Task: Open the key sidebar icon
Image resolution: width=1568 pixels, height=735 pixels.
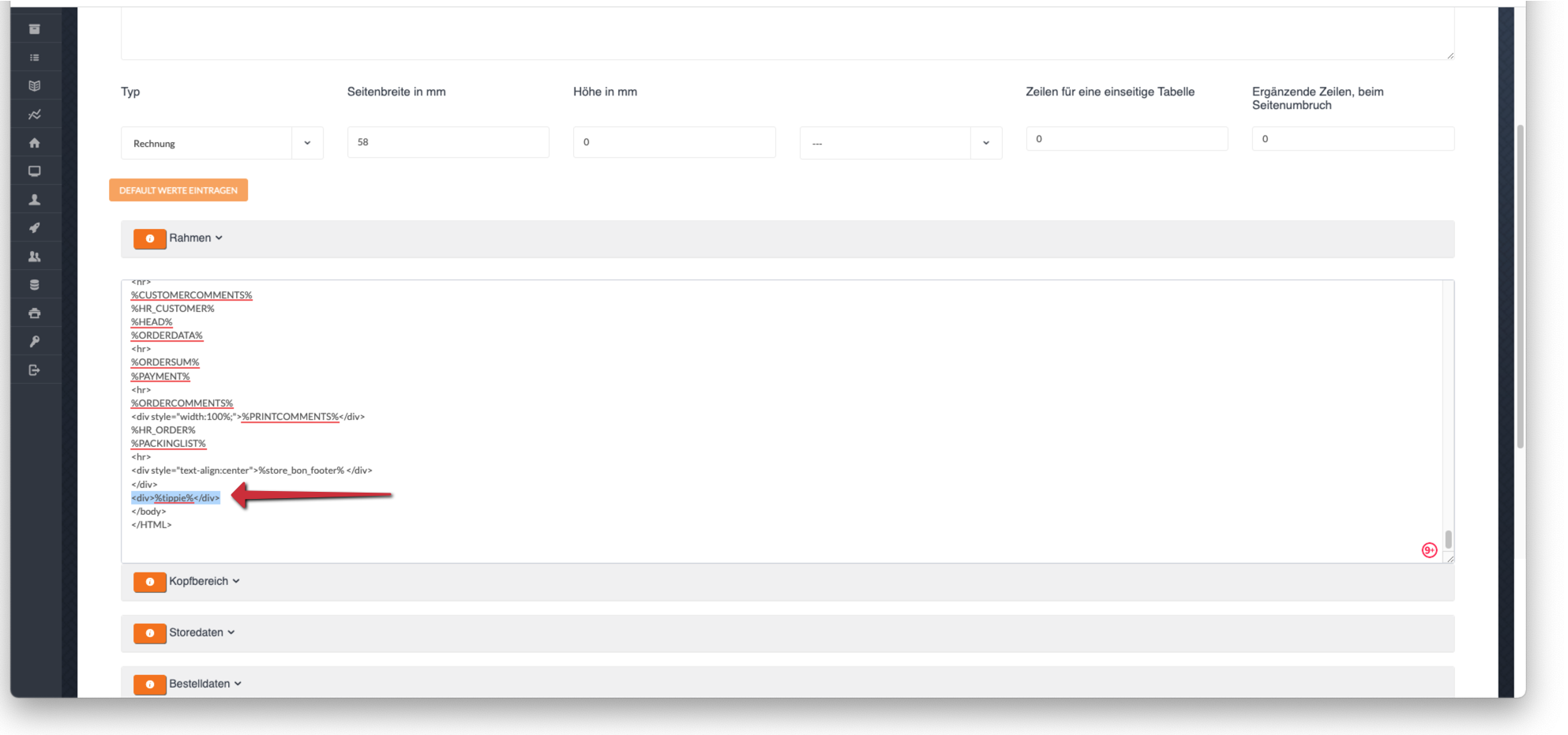Action: point(34,342)
